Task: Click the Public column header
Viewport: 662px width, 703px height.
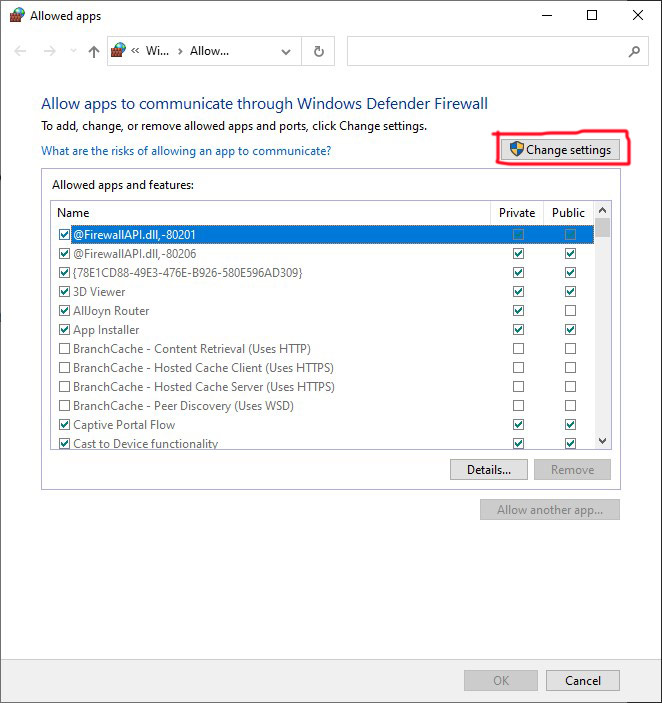Action: tap(568, 213)
